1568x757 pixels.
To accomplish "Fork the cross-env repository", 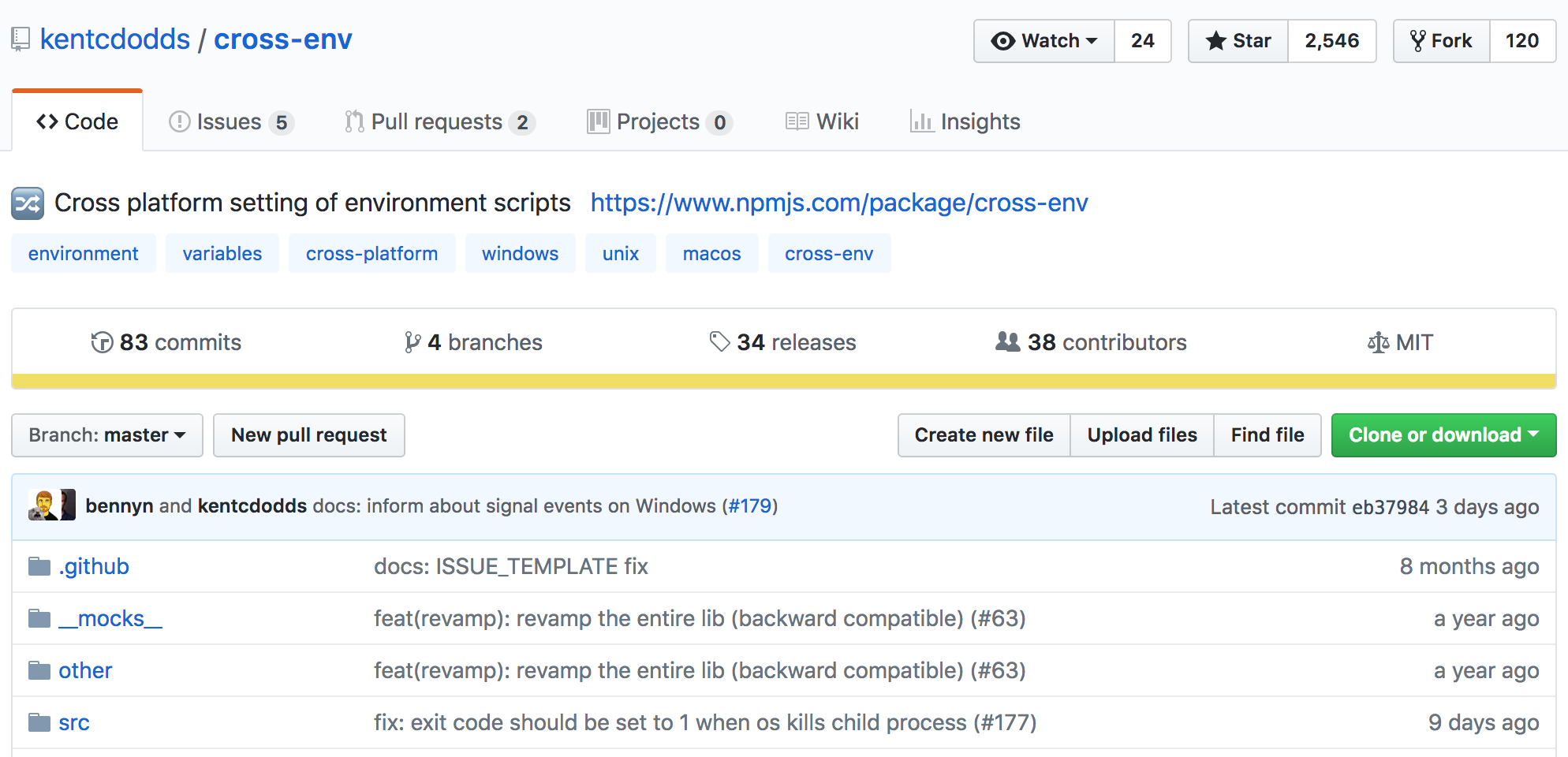I will tap(1442, 41).
